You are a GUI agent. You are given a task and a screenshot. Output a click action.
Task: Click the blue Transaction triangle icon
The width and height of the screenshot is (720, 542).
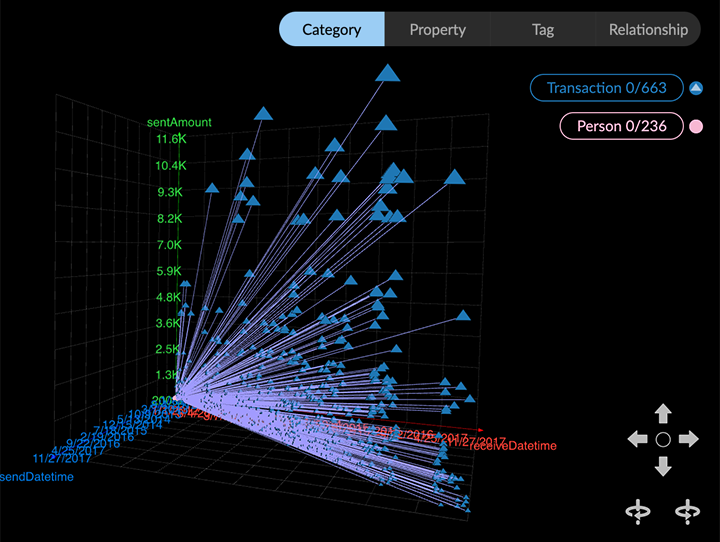pyautogui.click(x=696, y=89)
